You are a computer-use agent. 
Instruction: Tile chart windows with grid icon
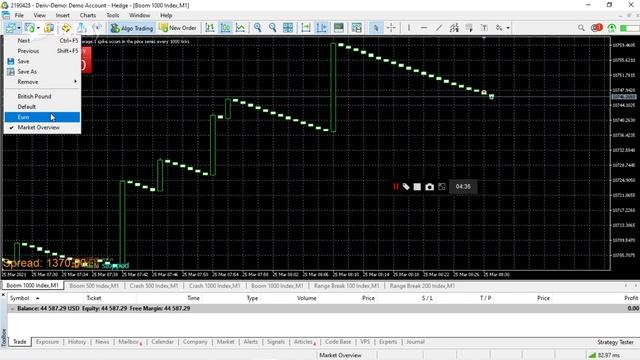click(288, 28)
